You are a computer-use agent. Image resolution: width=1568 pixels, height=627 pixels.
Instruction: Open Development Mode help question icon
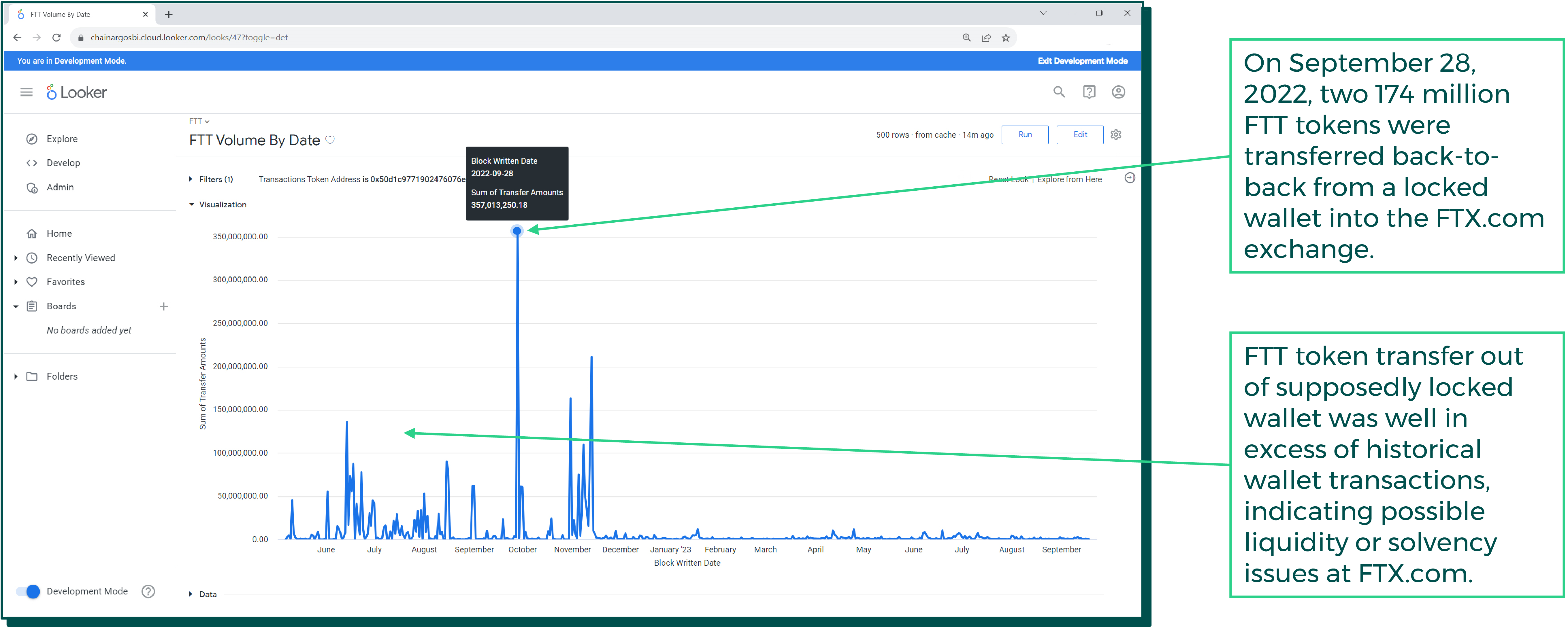tap(148, 591)
